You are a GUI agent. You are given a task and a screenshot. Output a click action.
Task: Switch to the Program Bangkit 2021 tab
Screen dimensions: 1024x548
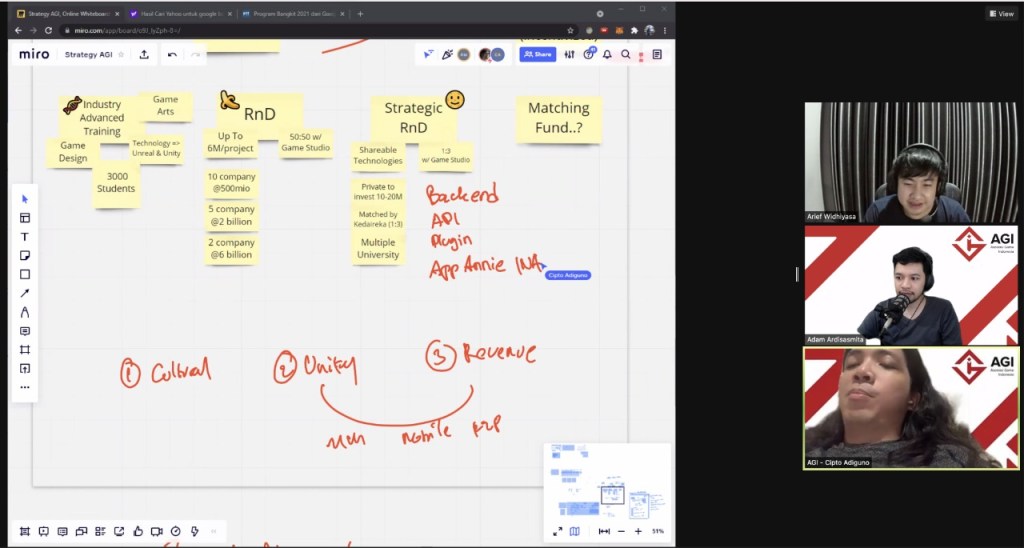pos(290,14)
